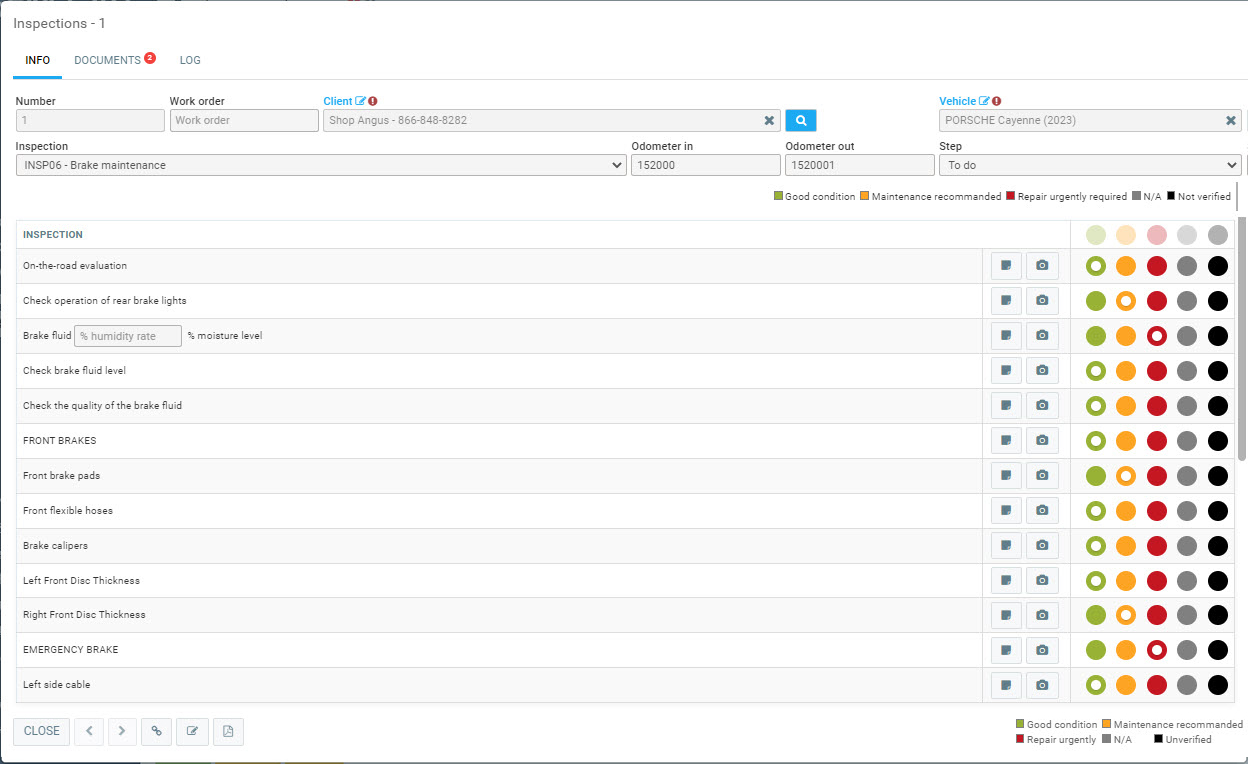1248x764 pixels.
Task: Open the Log tab
Action: (x=190, y=60)
